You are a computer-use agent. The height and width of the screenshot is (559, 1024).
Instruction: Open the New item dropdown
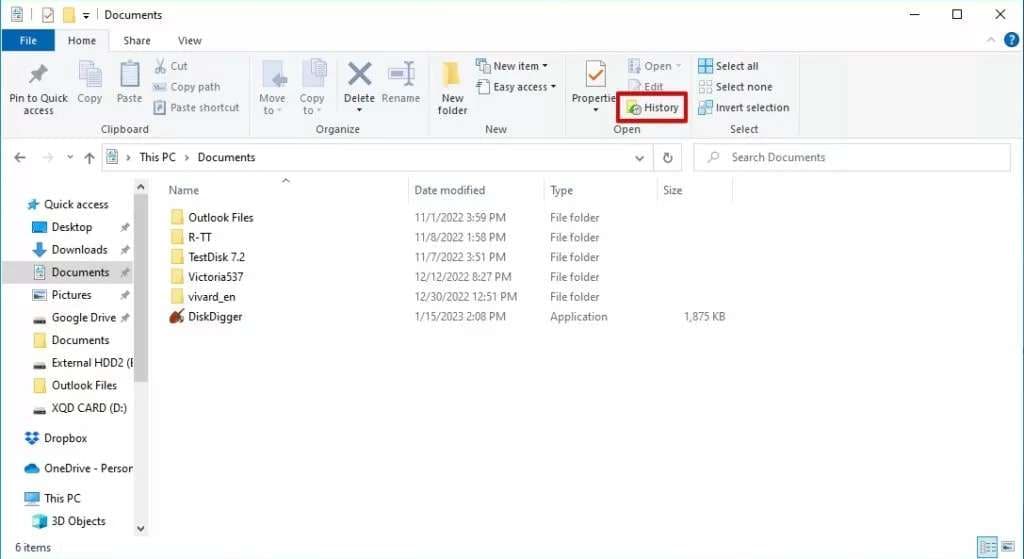(512, 66)
